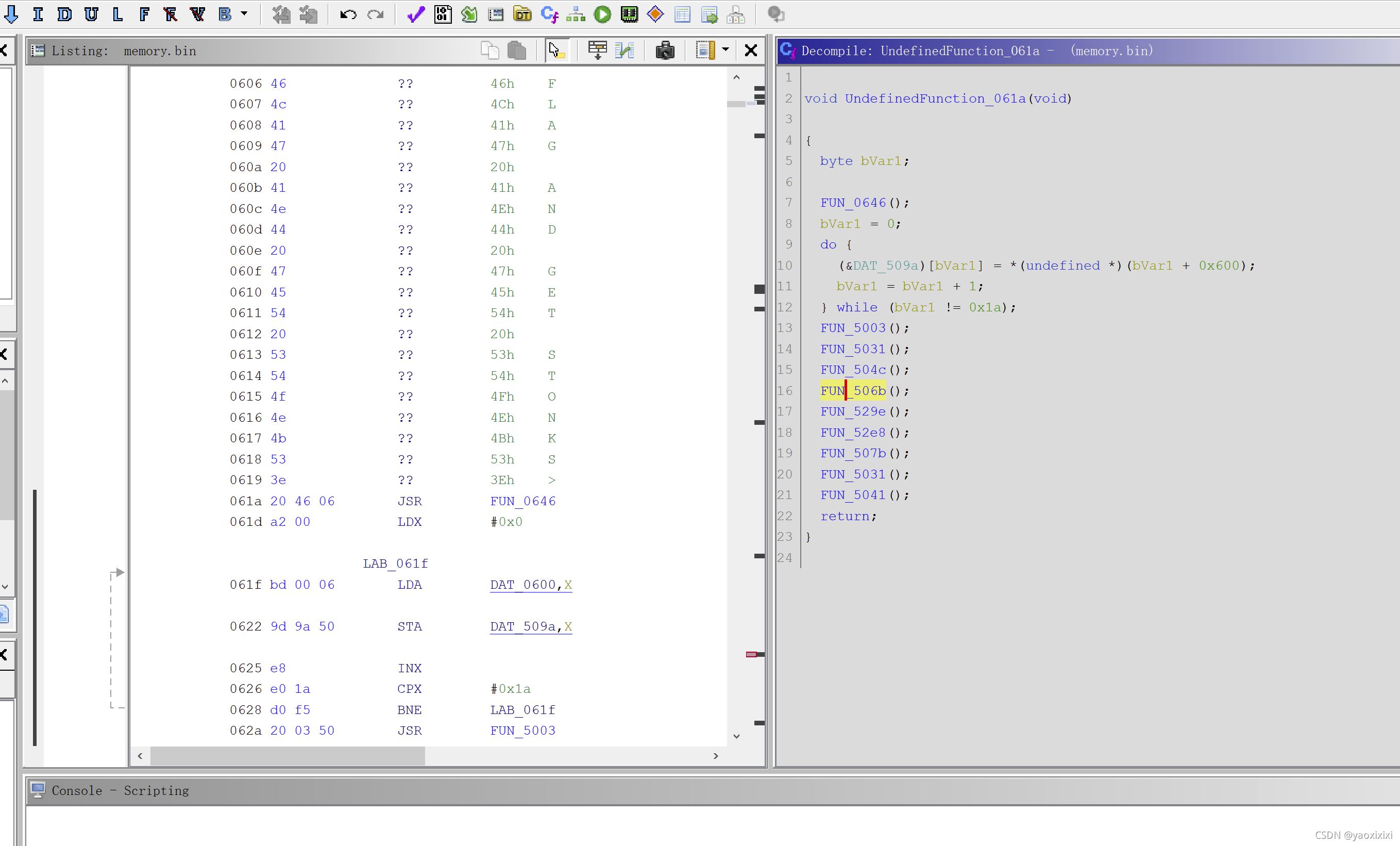1400x846 pixels.
Task: Open the Data Type Manager icon
Action: (x=521, y=15)
